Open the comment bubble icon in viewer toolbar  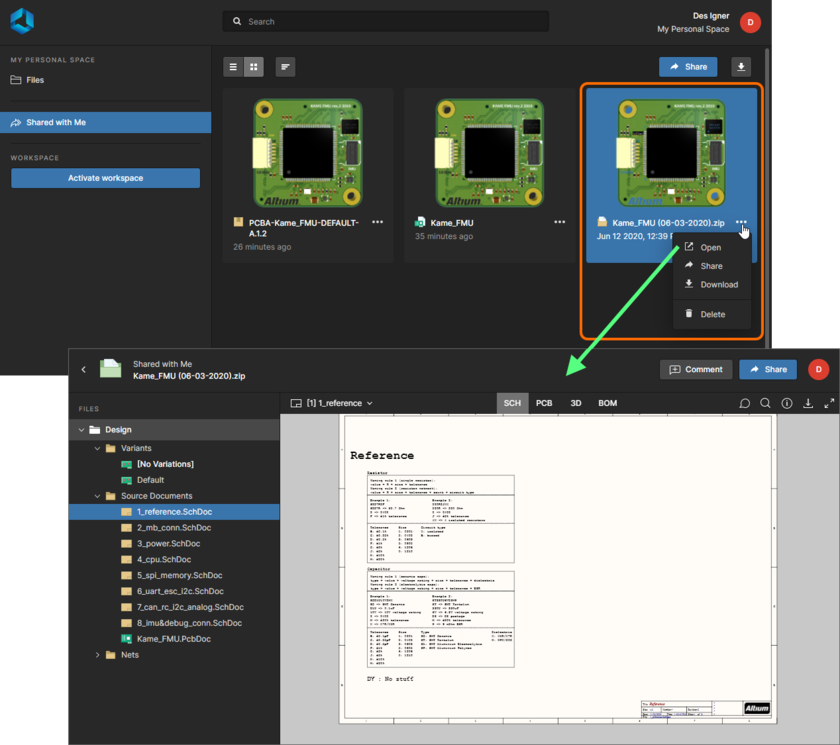click(x=745, y=403)
